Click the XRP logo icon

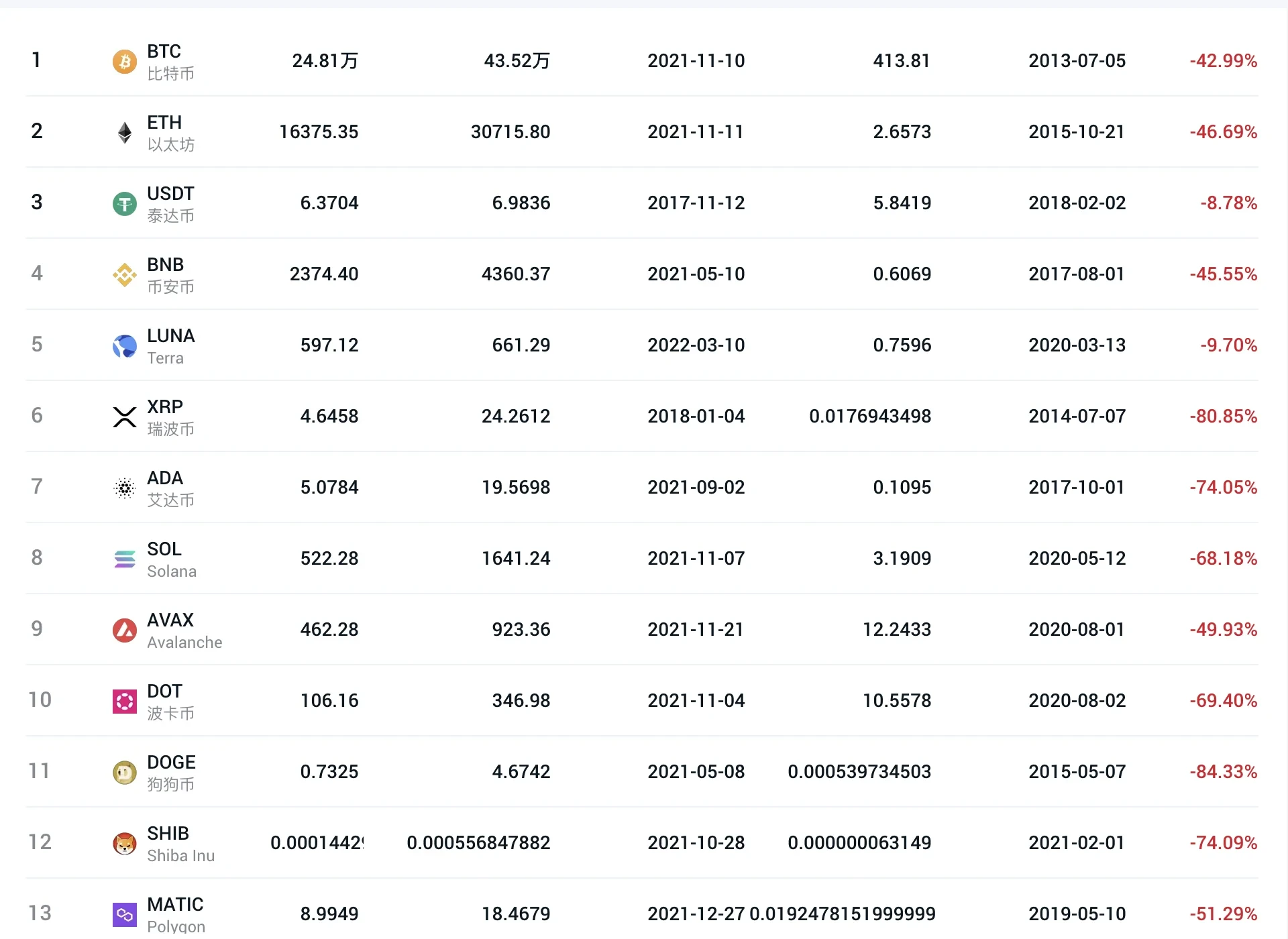tap(124, 417)
